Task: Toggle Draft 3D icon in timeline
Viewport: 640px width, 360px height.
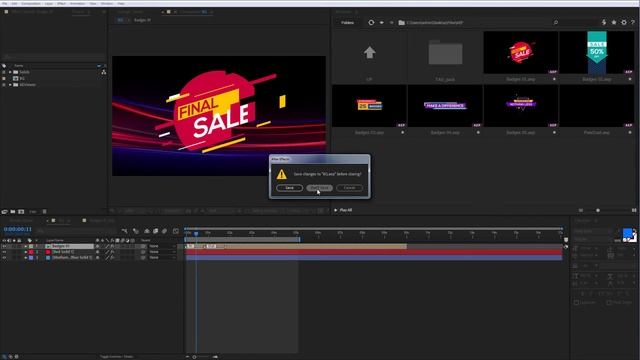Action: point(136,231)
